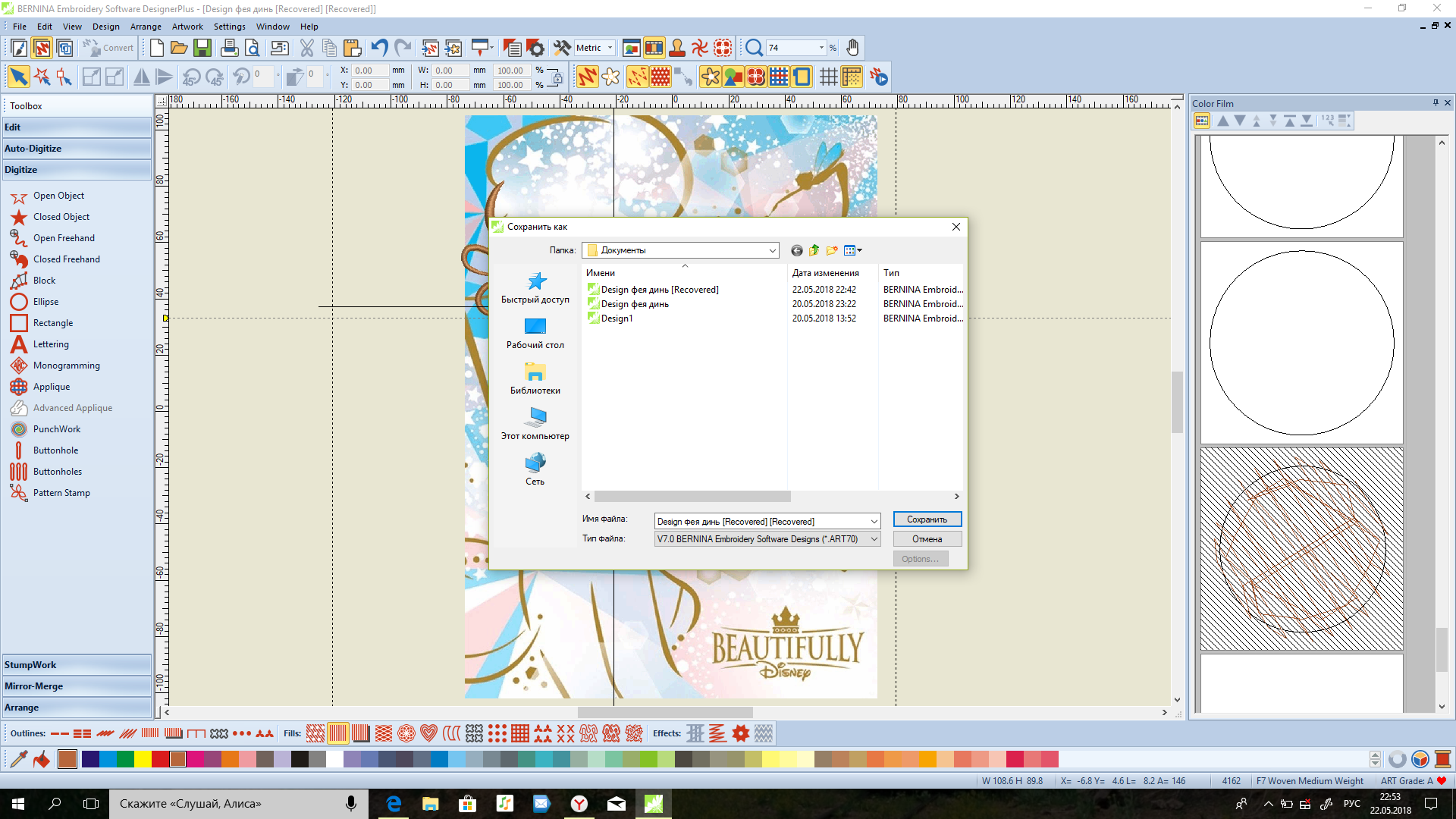The width and height of the screenshot is (1456, 819).
Task: Select the Lettering tool
Action: coord(51,344)
